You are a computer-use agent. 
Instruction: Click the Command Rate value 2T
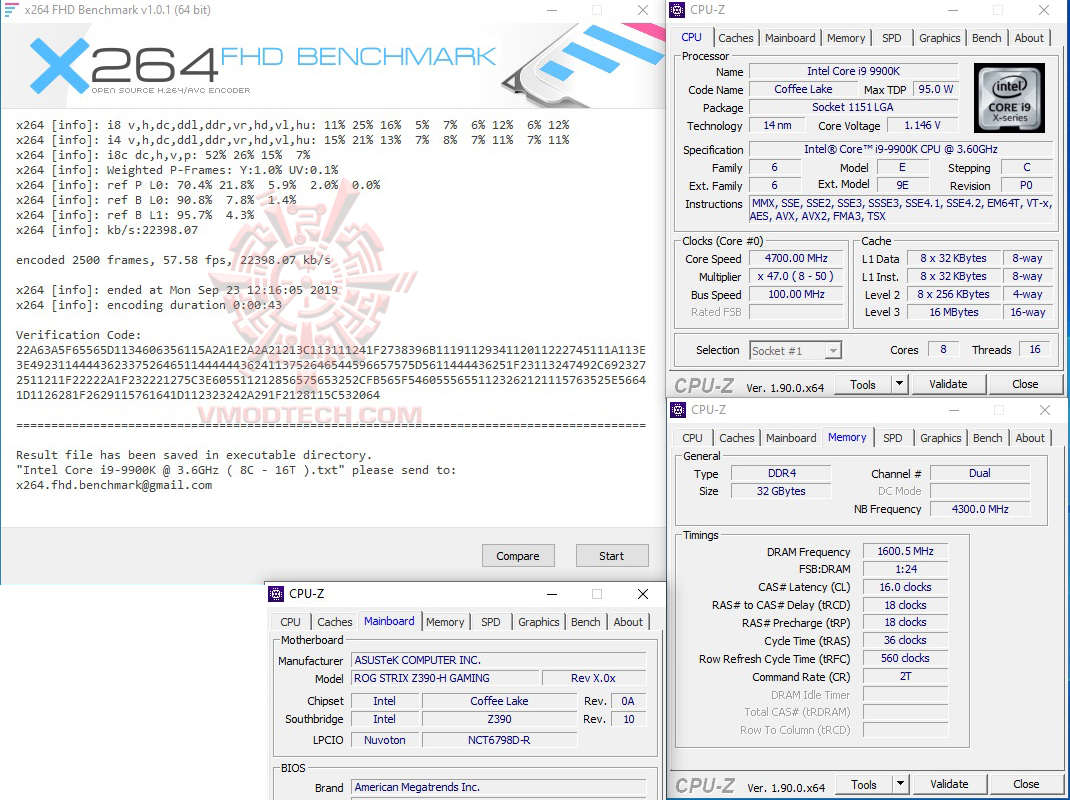905,676
